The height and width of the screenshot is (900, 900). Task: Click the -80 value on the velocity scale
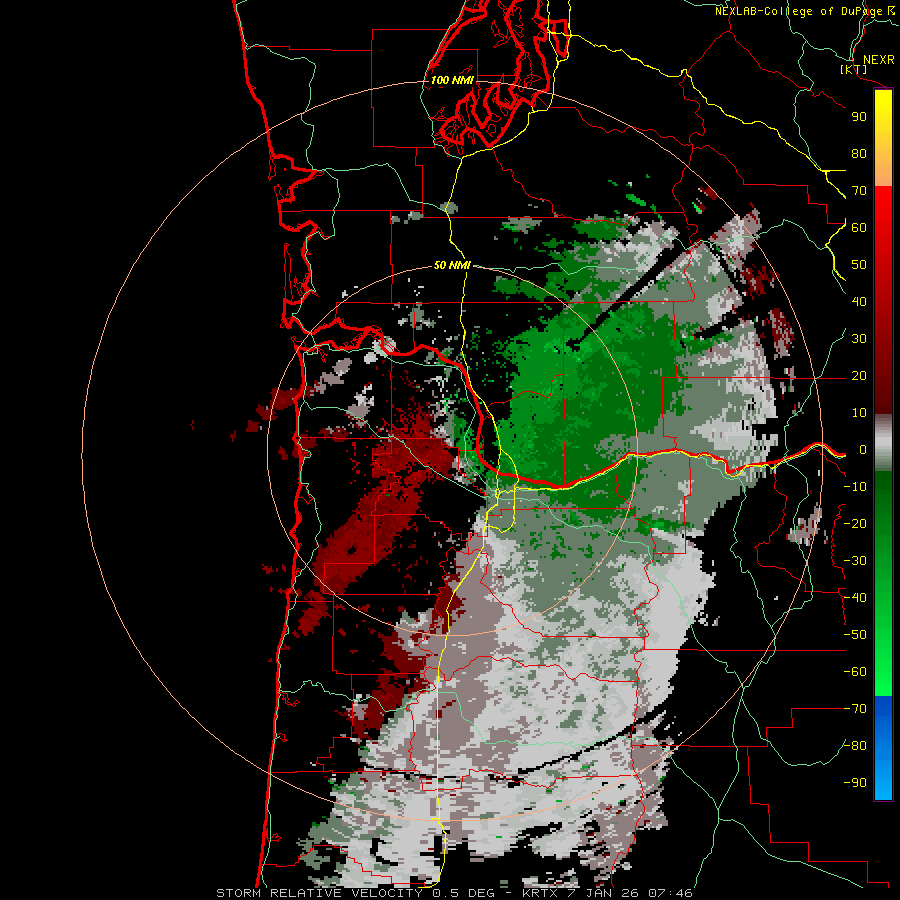coord(855,746)
